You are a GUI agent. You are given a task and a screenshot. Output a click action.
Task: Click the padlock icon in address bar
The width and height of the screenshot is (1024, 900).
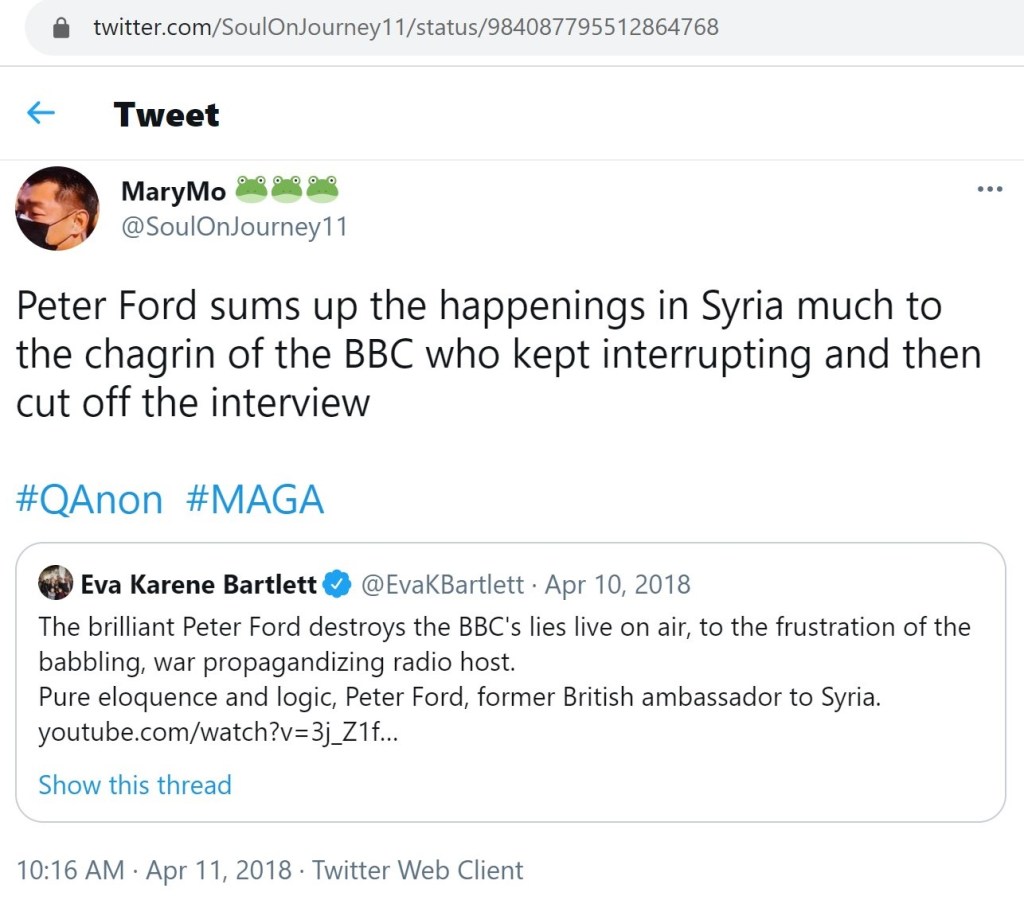62,28
